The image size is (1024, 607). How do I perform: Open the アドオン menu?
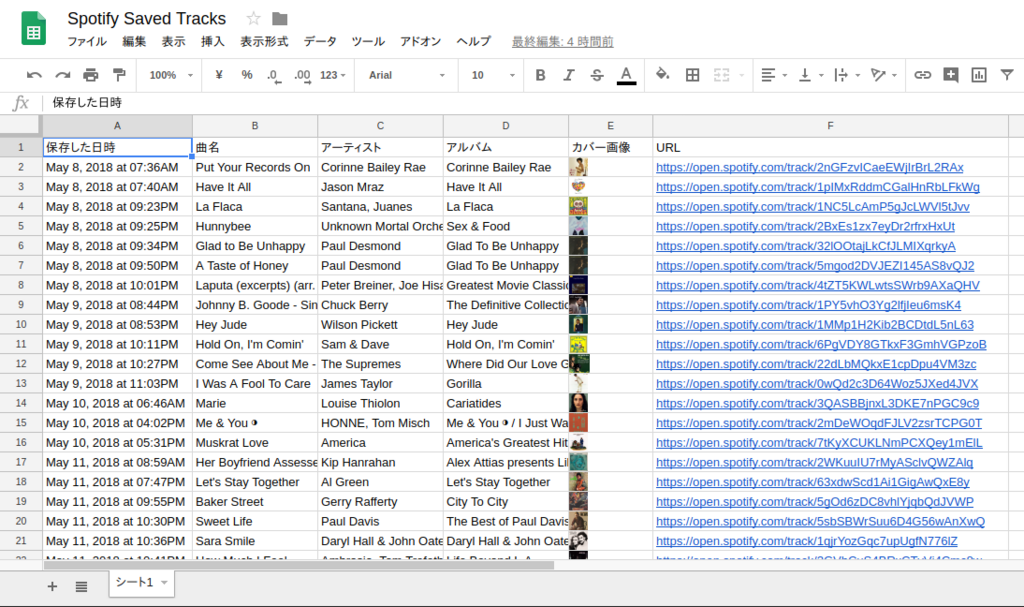point(421,42)
